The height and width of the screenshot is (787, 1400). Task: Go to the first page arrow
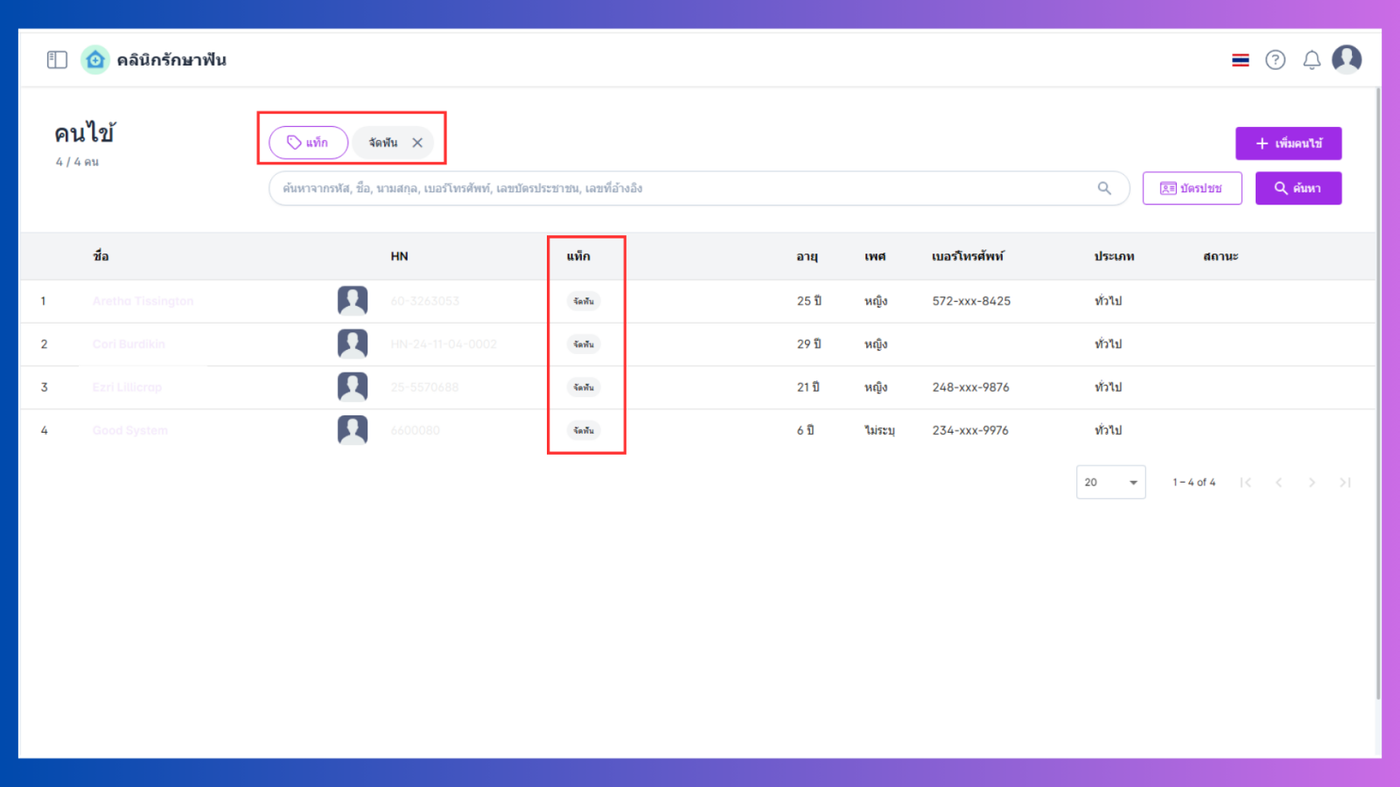(x=1245, y=482)
